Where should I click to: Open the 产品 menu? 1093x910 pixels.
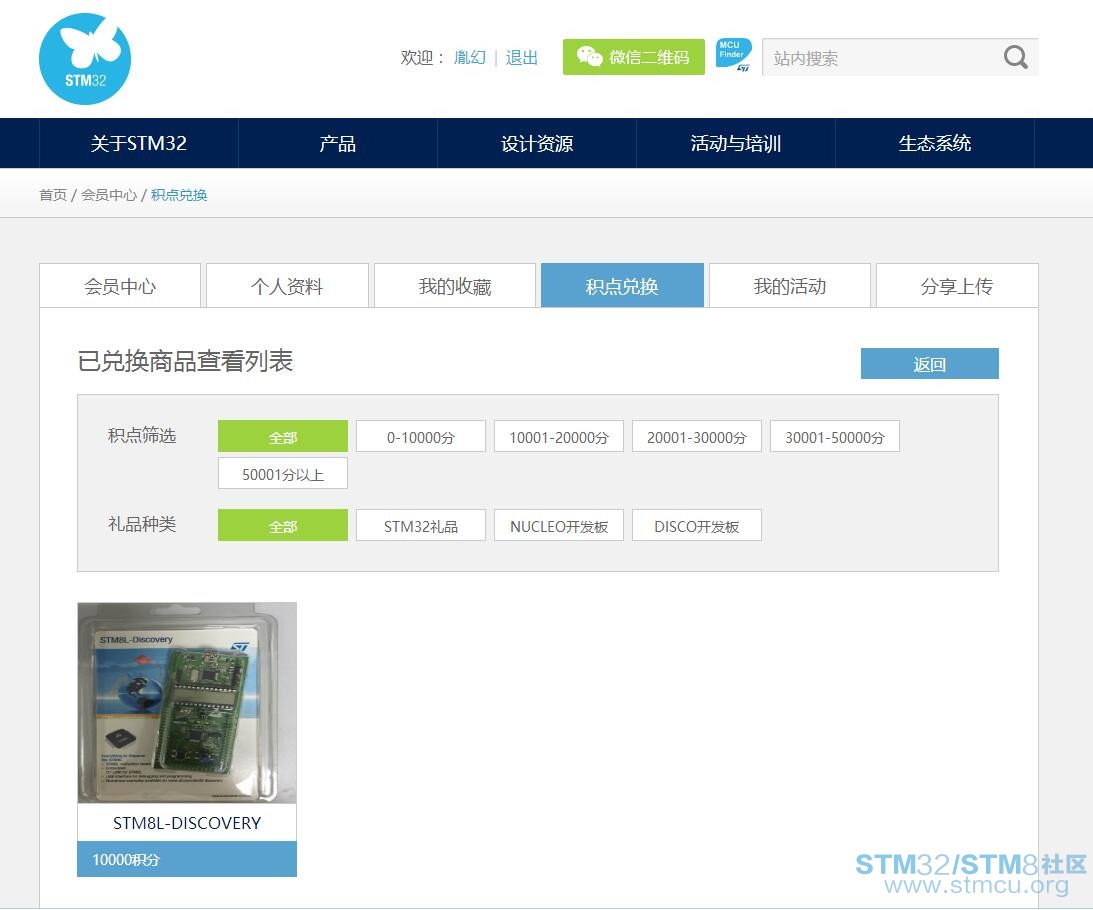[x=337, y=144]
